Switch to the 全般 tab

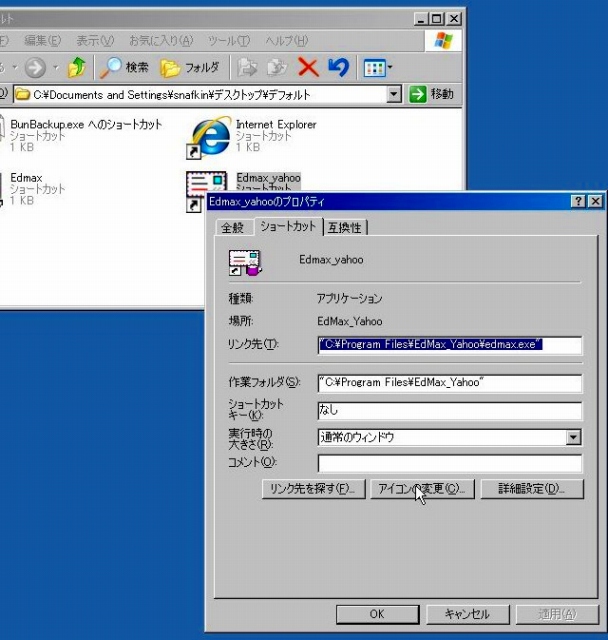point(232,227)
